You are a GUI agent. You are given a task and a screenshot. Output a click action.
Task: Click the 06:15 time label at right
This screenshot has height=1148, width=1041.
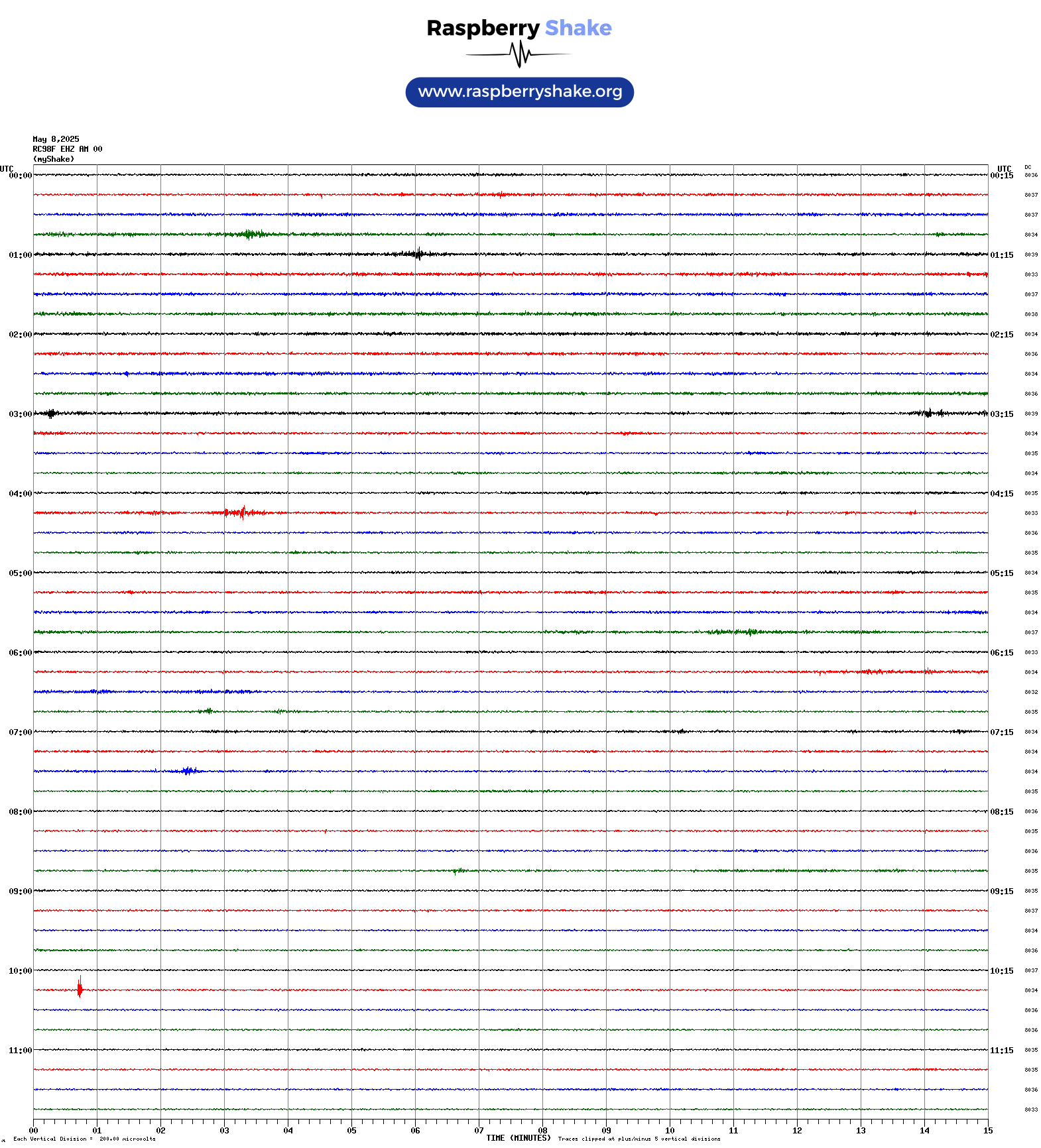(x=1002, y=653)
